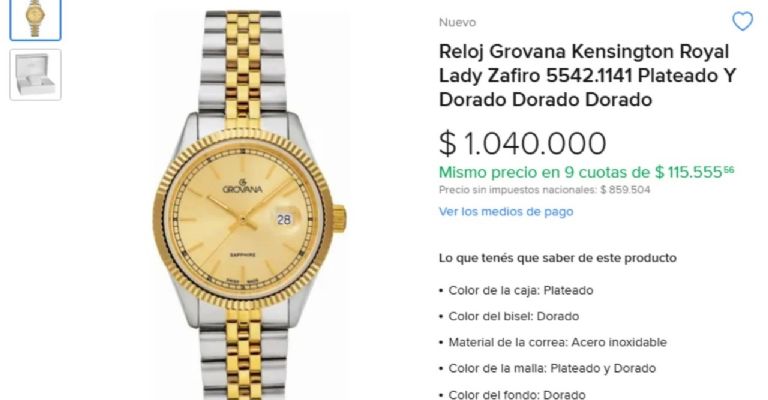
Task: Click the gold crown of the watch
Action: (339, 219)
